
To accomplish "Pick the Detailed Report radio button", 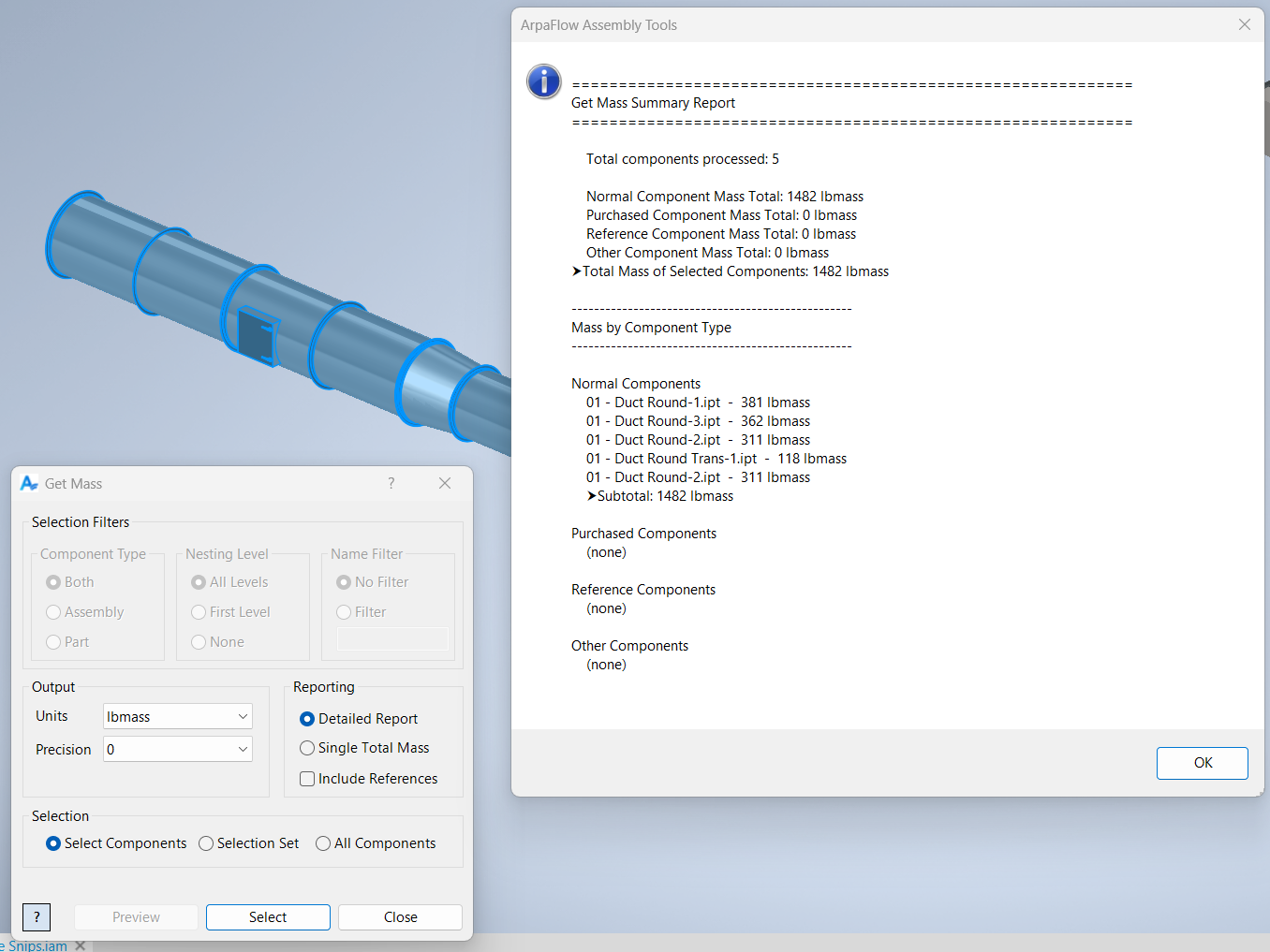I will pyautogui.click(x=307, y=719).
